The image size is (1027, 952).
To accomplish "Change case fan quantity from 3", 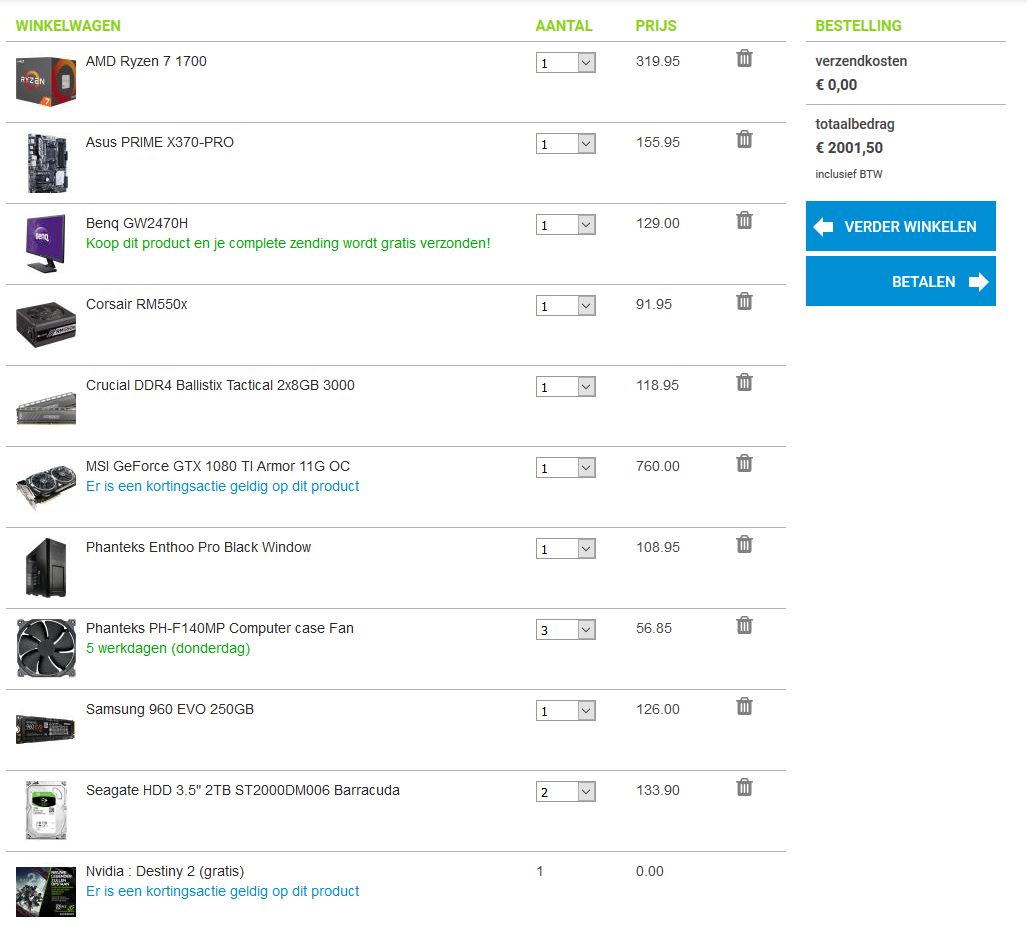I will pyautogui.click(x=566, y=630).
